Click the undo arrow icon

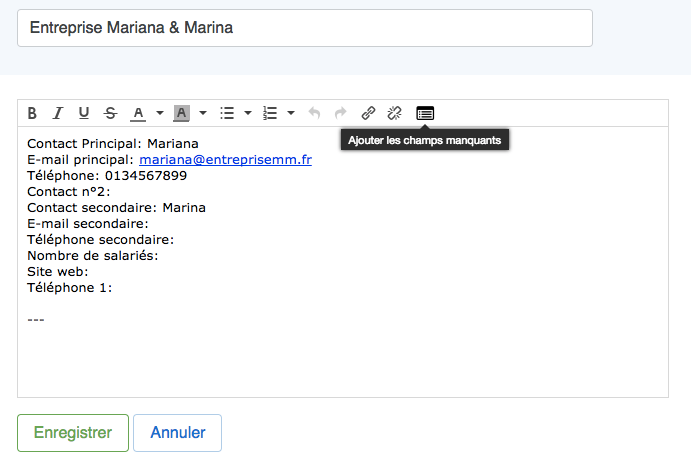tap(314, 113)
